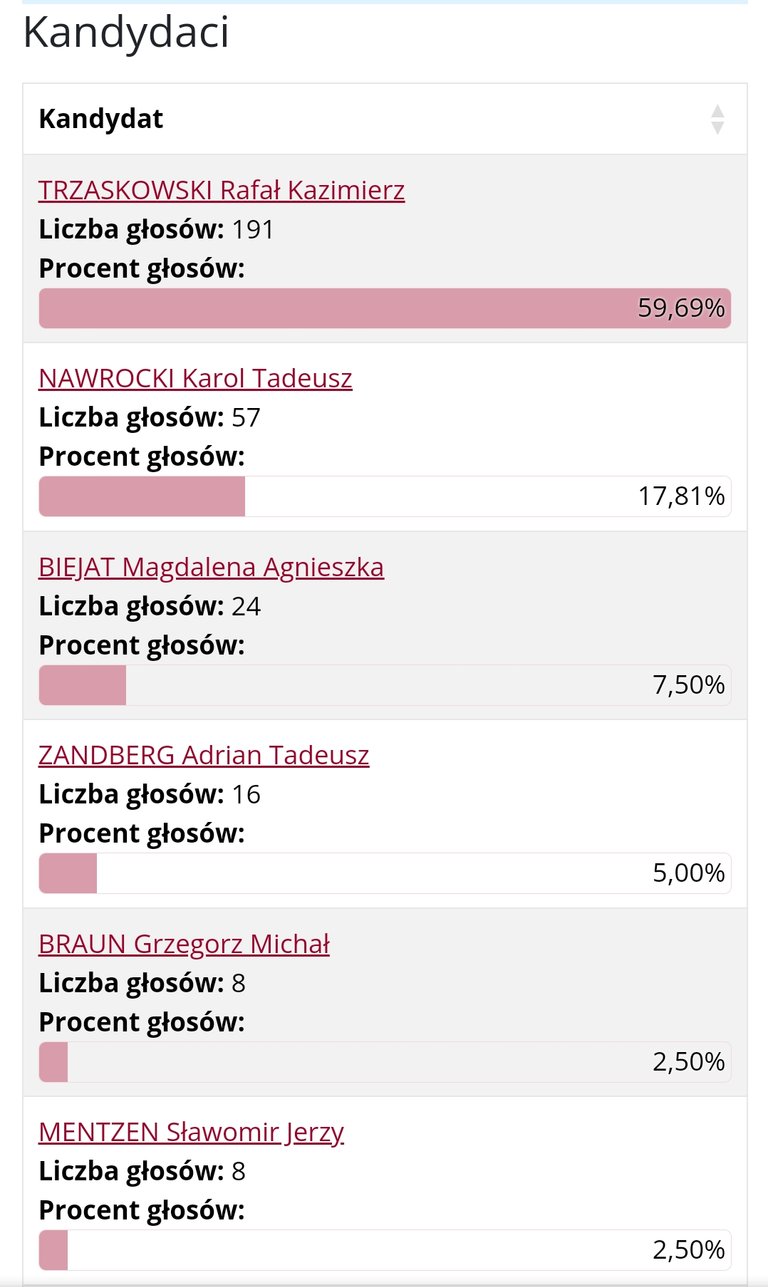
Task: Sort table by Kandydat column arrows
Action: click(x=717, y=119)
